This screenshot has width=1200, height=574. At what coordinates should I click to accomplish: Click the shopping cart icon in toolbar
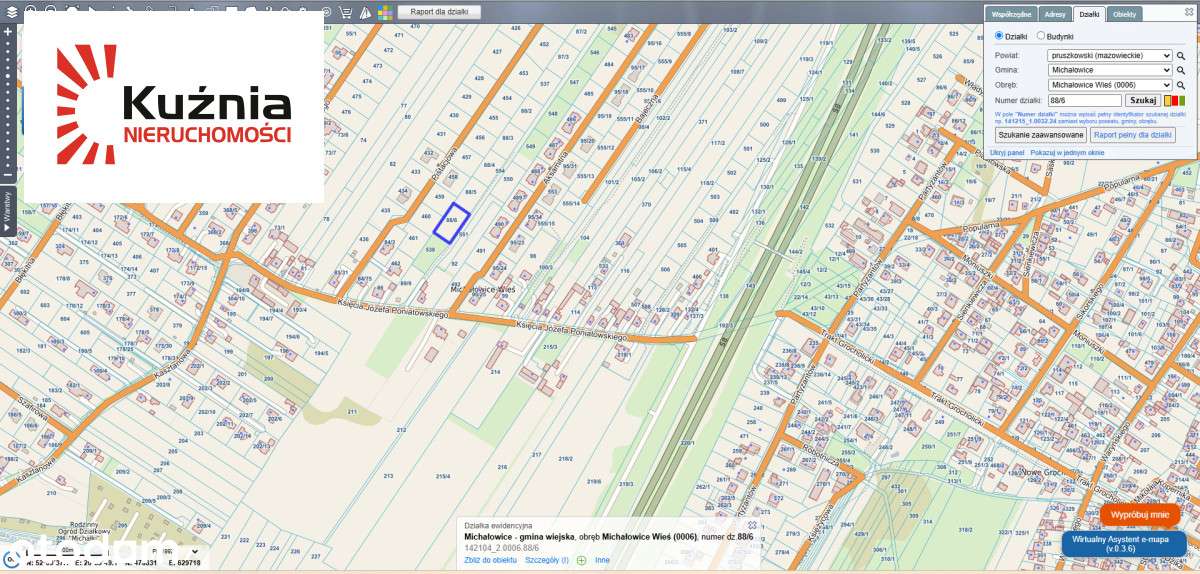346,12
